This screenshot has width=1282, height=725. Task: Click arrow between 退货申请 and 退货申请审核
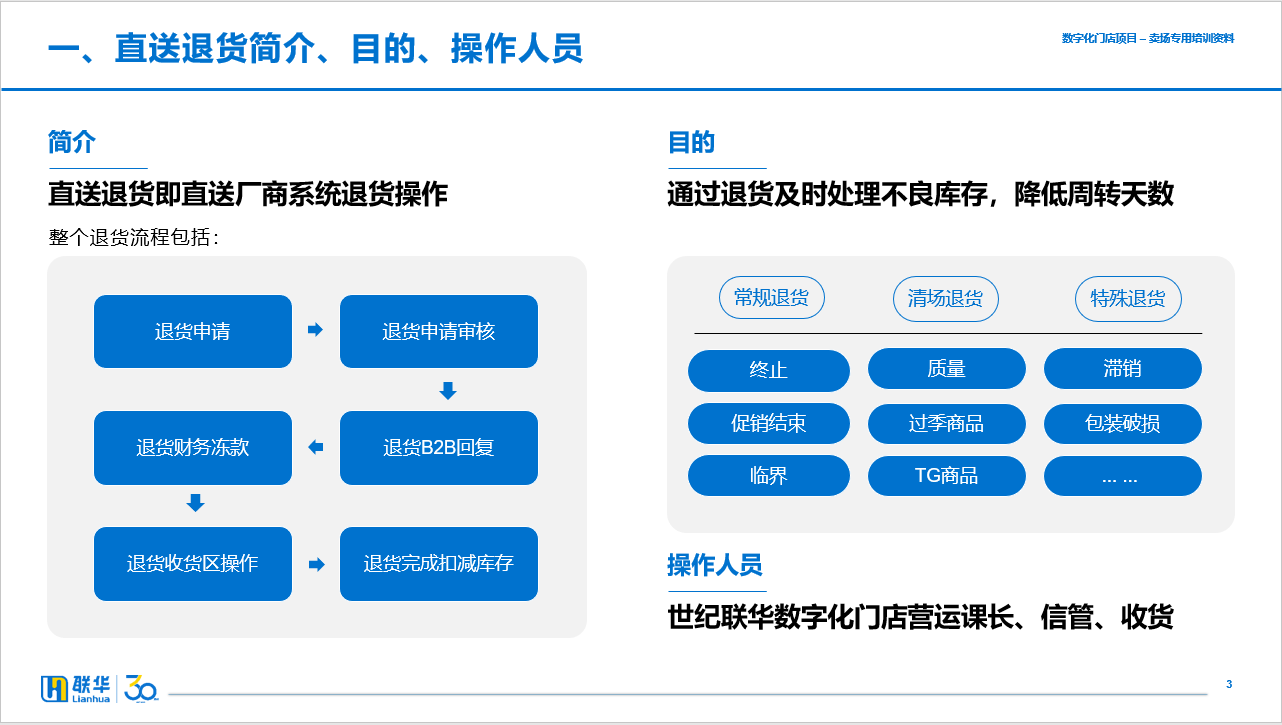pyautogui.click(x=316, y=329)
